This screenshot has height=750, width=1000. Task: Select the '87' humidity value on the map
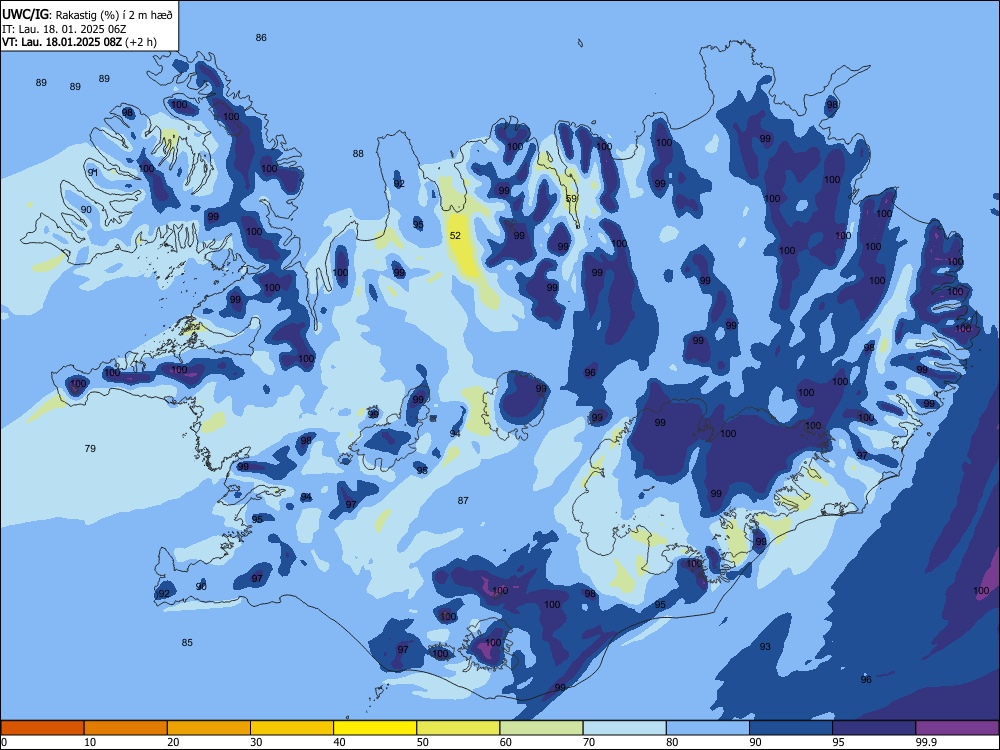[x=463, y=501]
